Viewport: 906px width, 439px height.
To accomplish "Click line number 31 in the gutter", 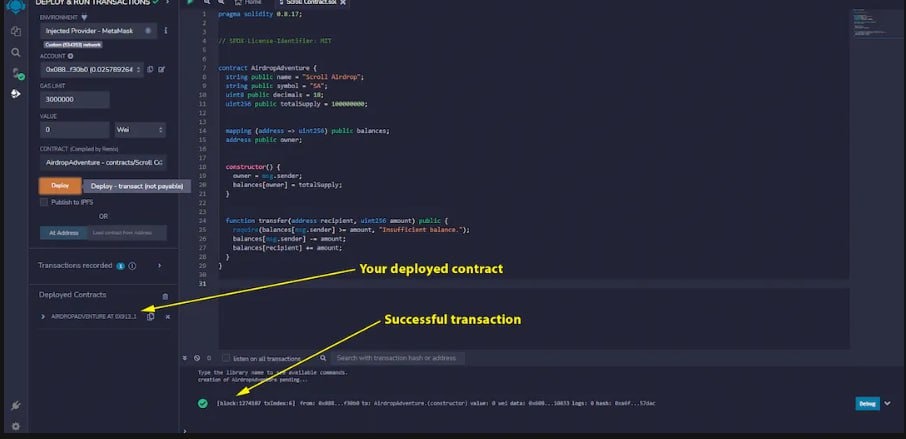I will 202,284.
